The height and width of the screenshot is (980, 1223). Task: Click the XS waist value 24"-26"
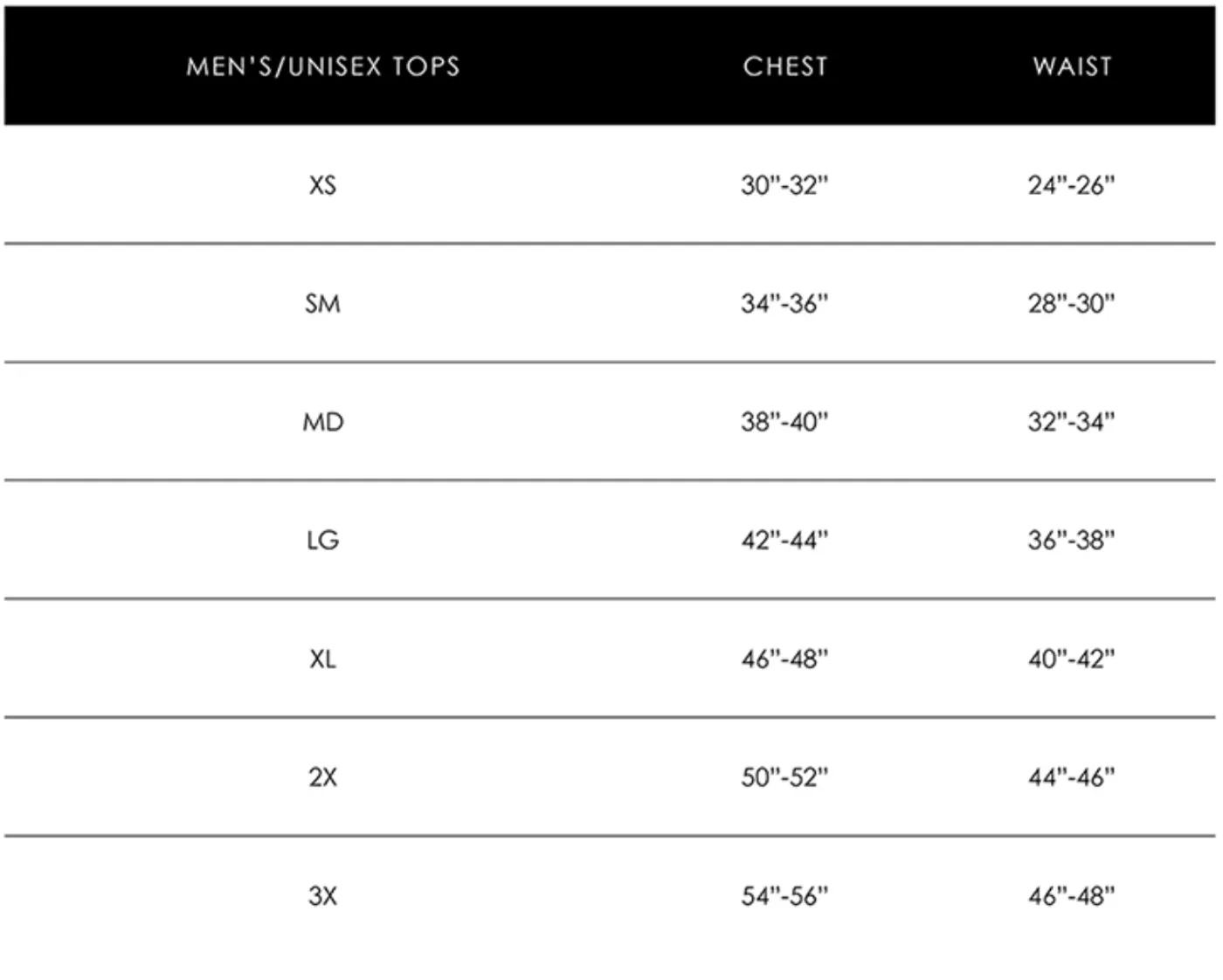[x=1072, y=185]
